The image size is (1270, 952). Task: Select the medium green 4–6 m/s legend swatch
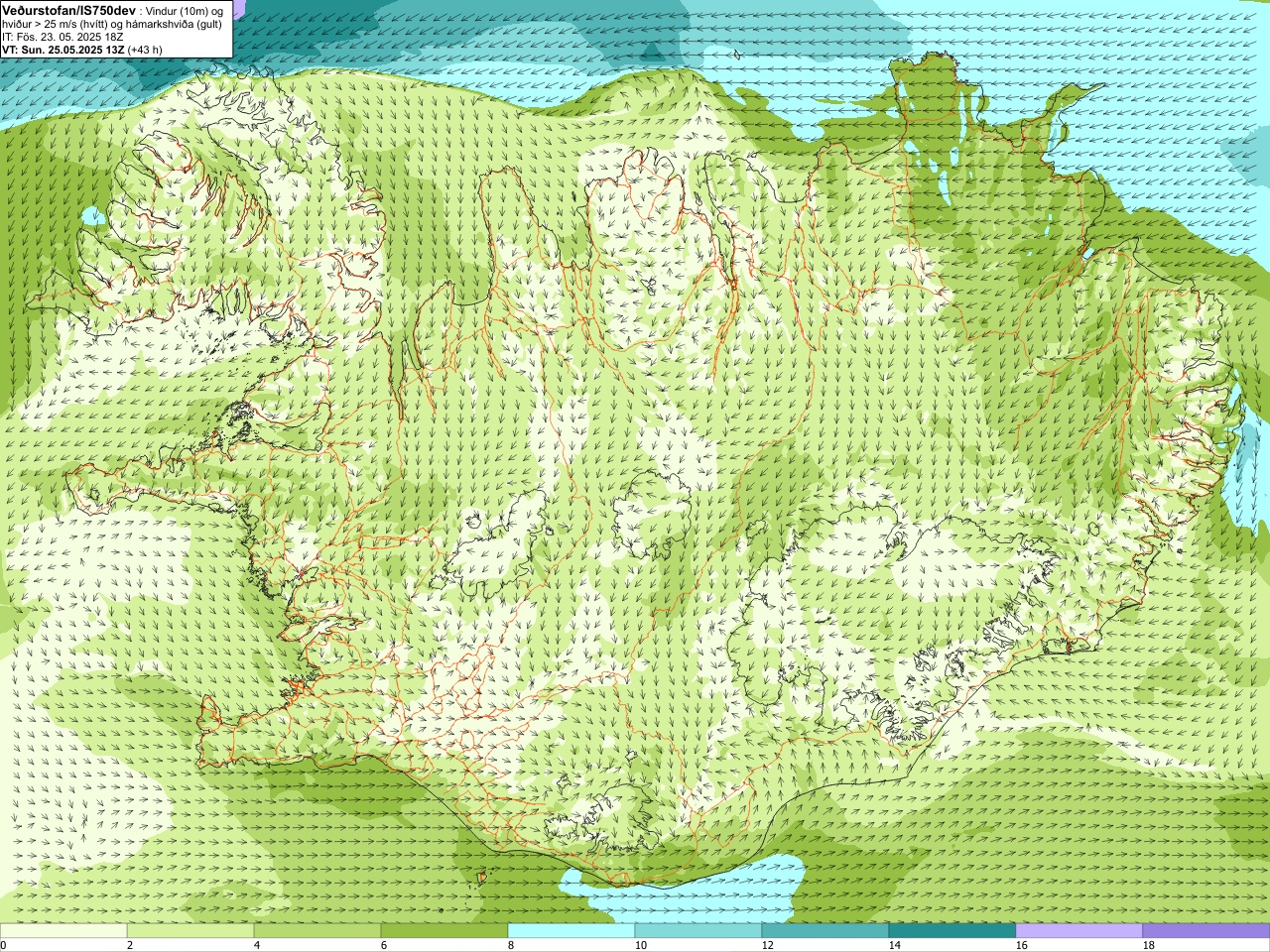click(317, 931)
